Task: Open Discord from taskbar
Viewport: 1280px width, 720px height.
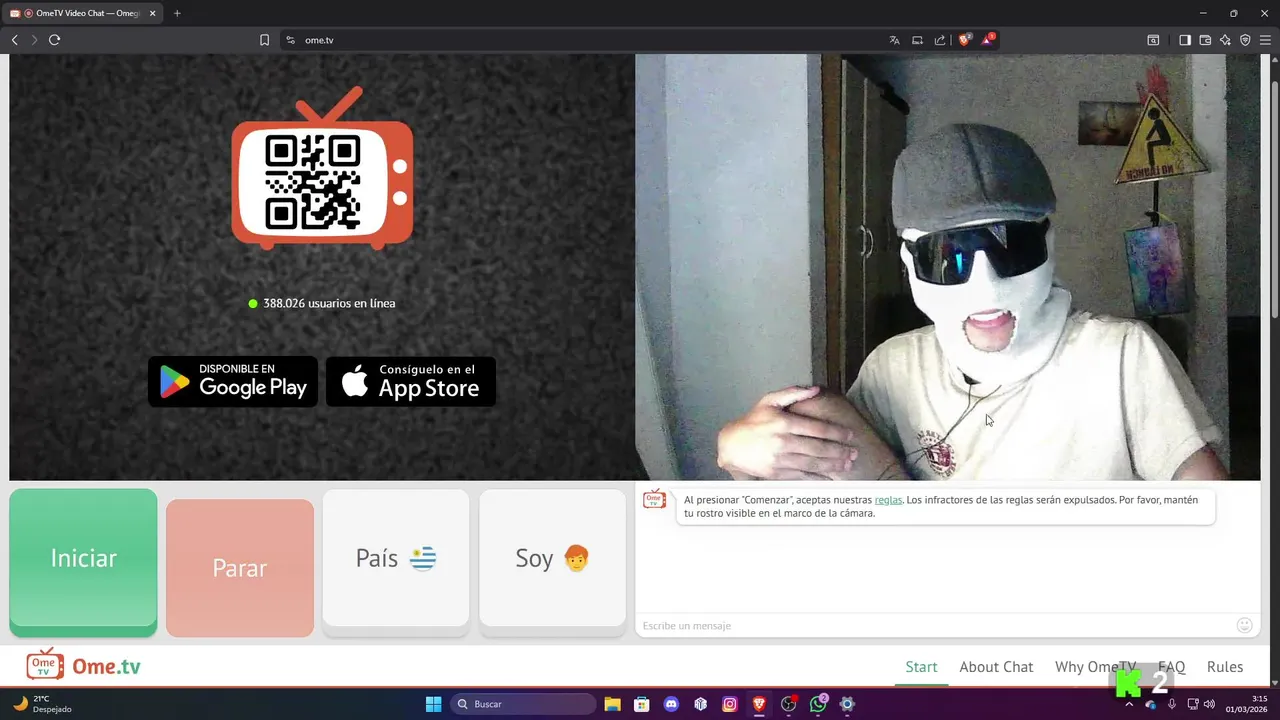Action: pos(671,704)
